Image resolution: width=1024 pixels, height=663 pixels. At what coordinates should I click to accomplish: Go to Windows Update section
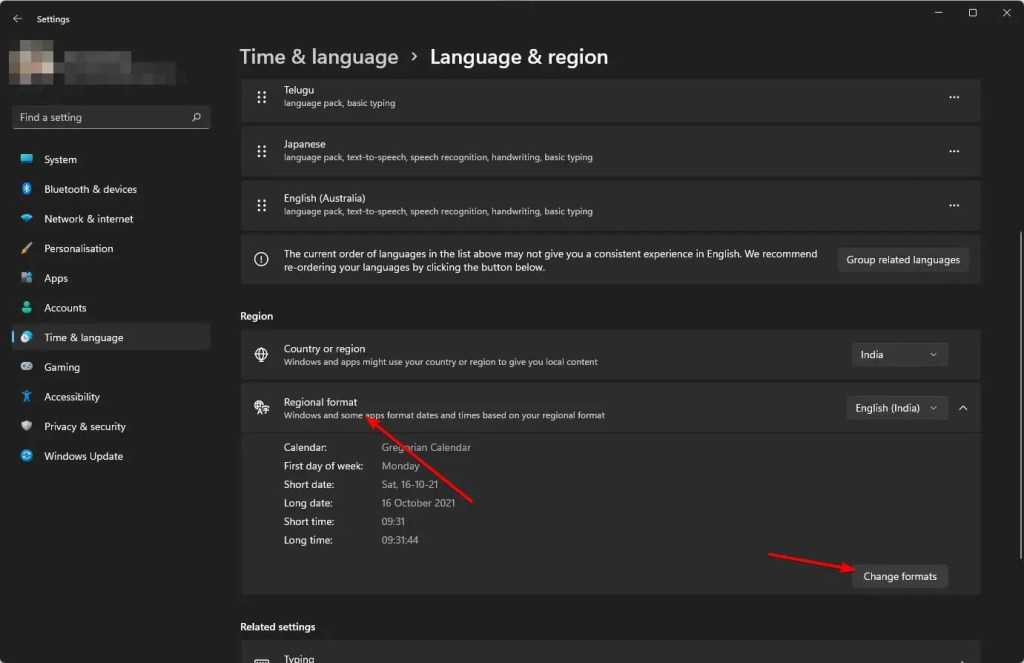pyautogui.click(x=83, y=456)
